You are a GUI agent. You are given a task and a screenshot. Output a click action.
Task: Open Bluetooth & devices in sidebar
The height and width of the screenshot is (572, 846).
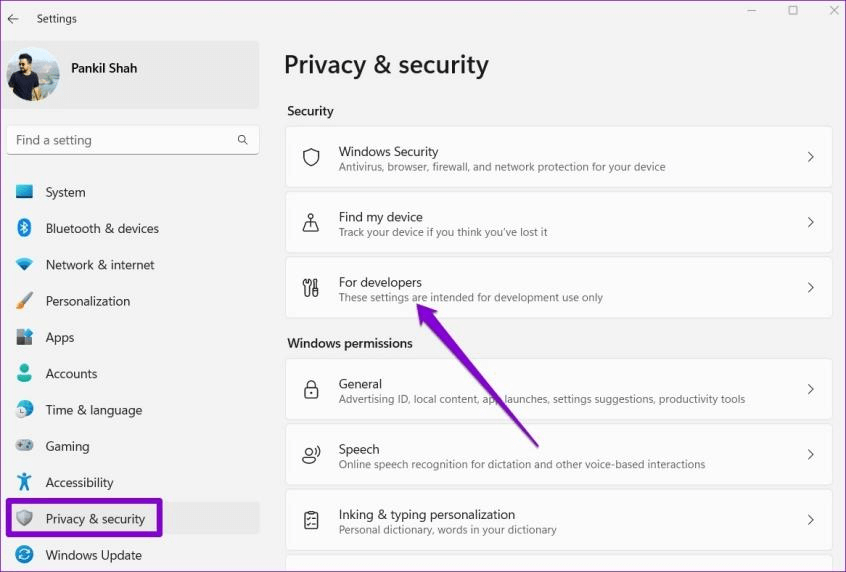101,228
